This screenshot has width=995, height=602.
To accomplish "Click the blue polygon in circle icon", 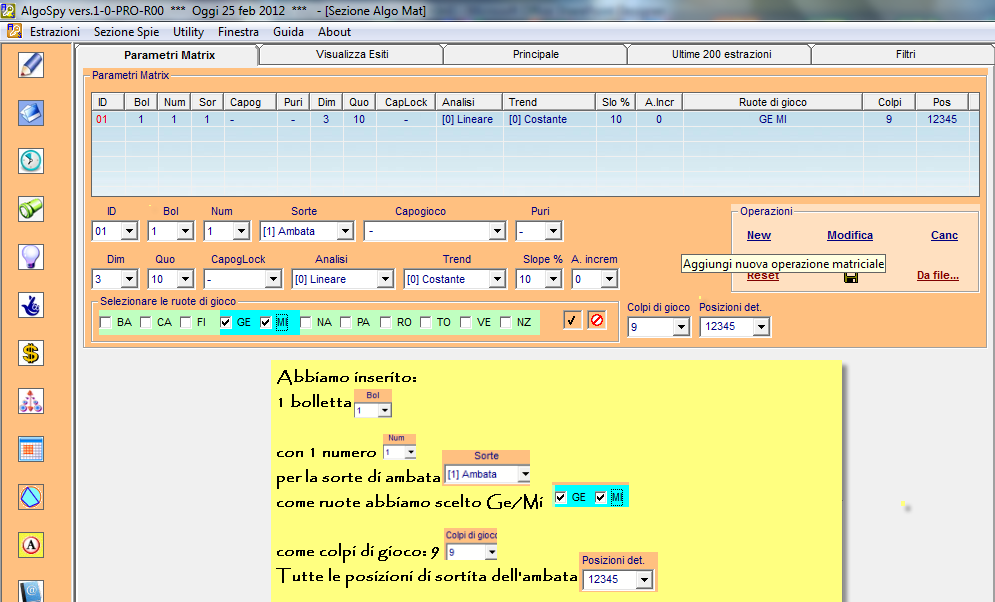I will 31,497.
